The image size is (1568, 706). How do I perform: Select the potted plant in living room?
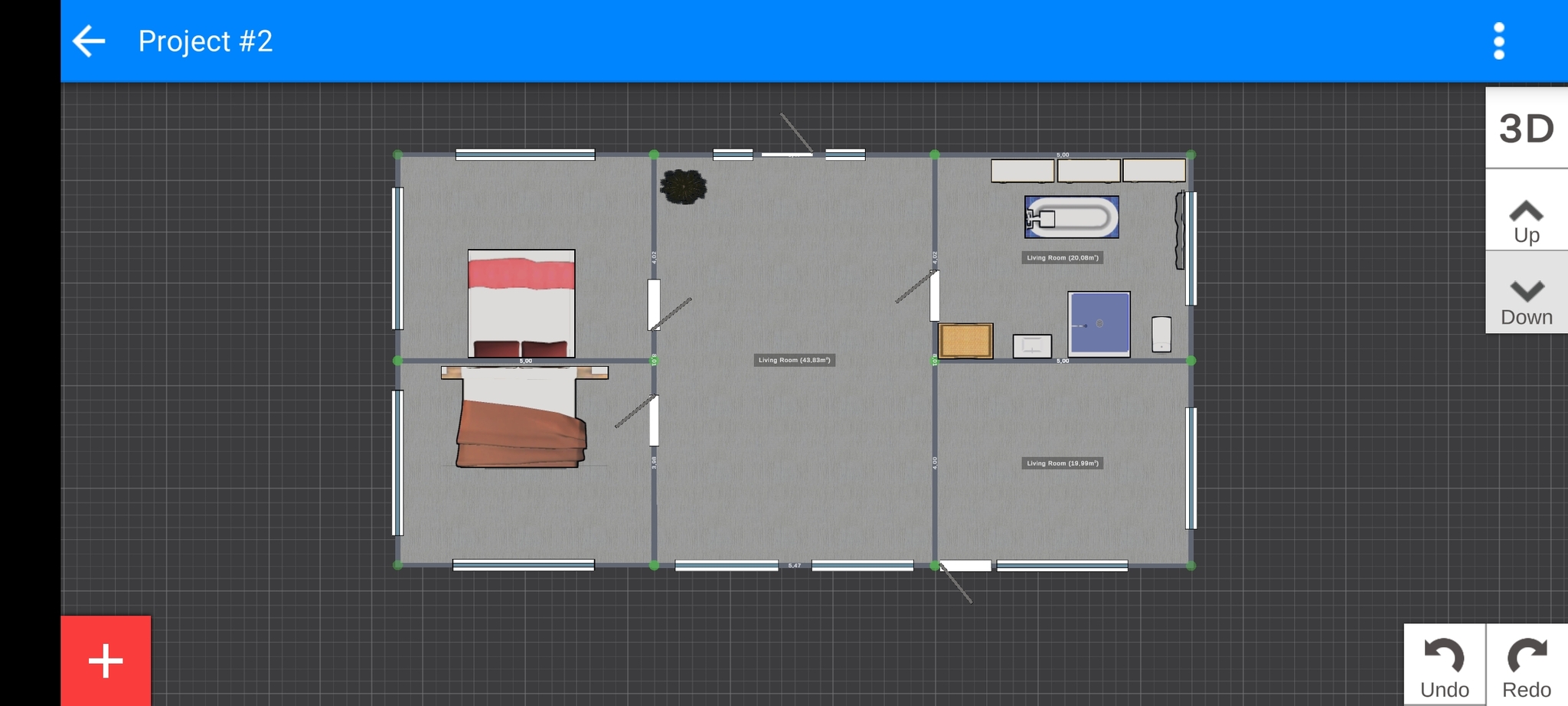pos(683,187)
